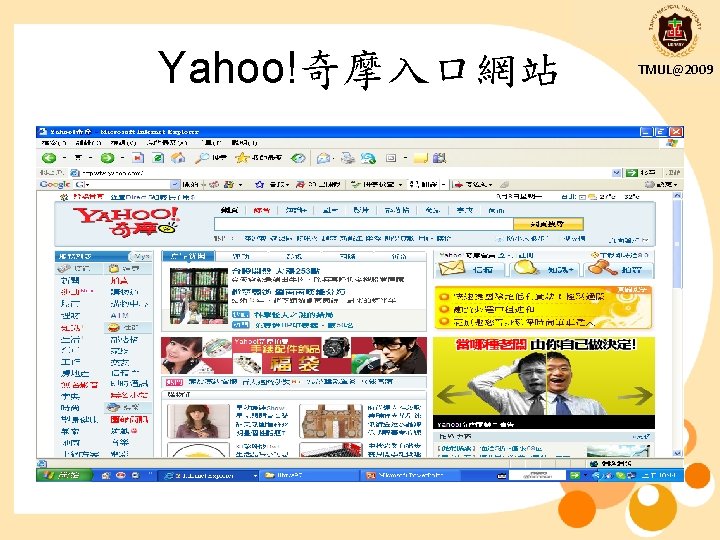The height and width of the screenshot is (540, 720).
Task: Open the File (檔案) menu
Action: coord(54,143)
